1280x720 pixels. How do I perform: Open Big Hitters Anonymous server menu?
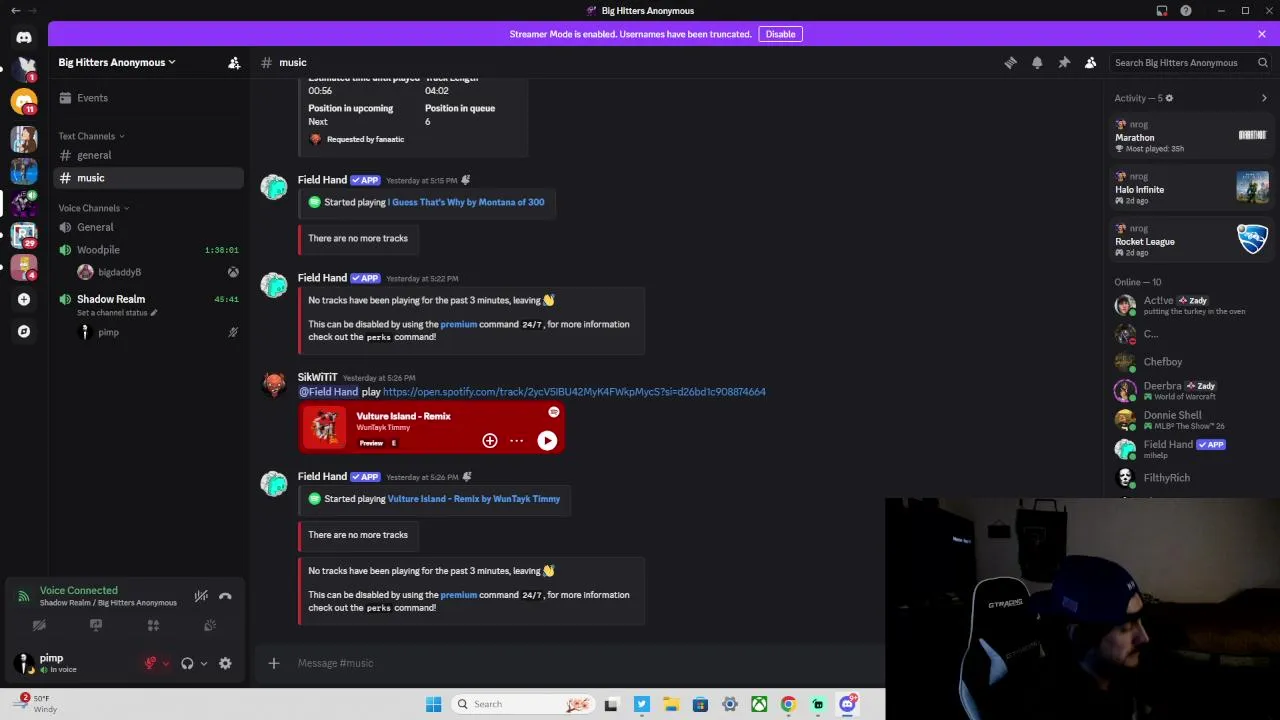(x=116, y=62)
